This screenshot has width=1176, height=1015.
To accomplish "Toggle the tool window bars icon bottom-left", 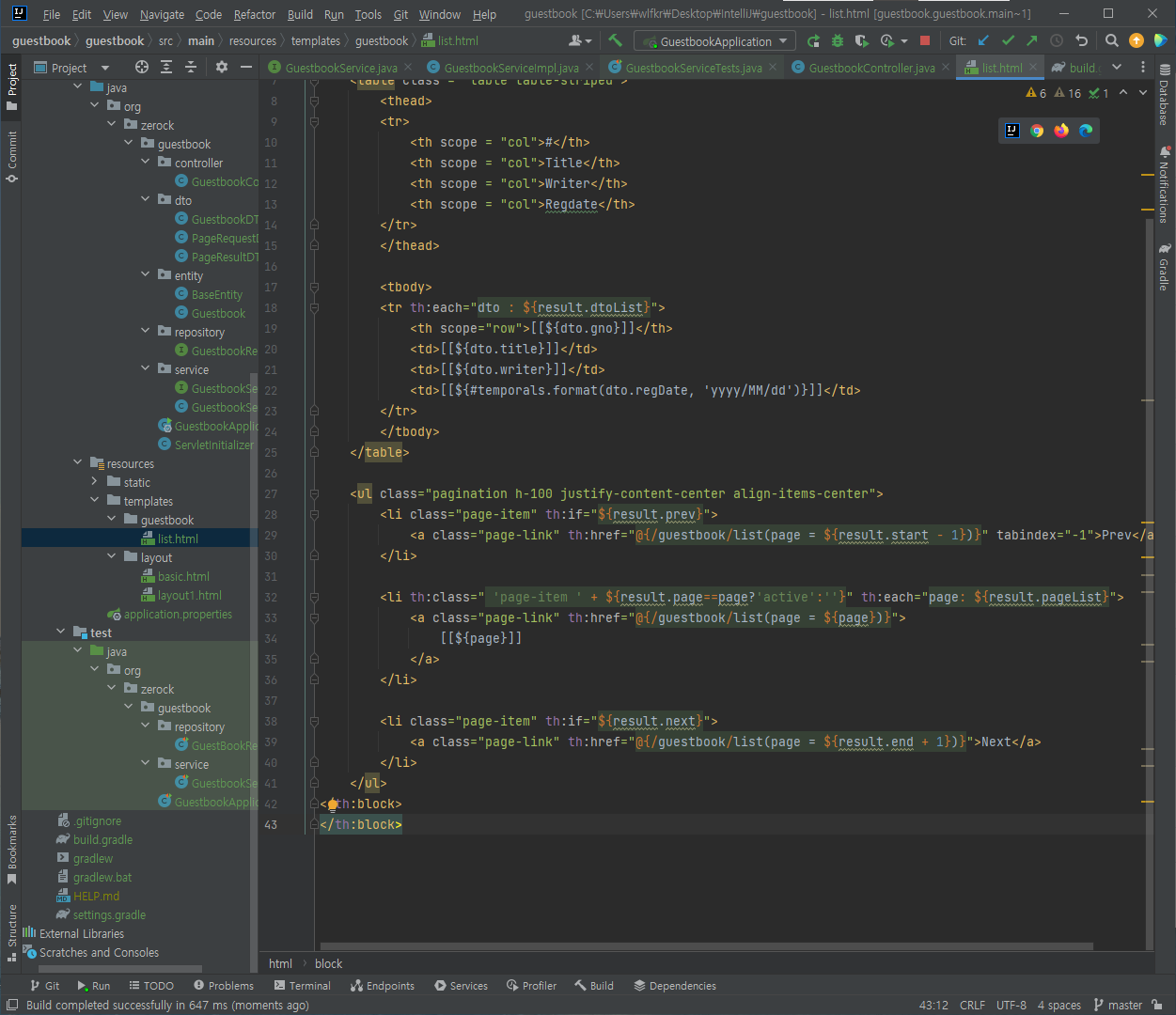I will pyautogui.click(x=12, y=1005).
